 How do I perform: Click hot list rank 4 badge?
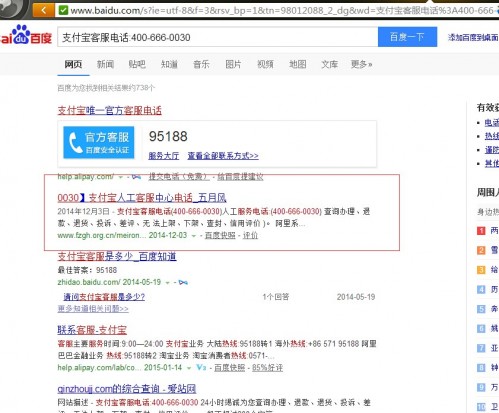pyautogui.click(x=481, y=289)
